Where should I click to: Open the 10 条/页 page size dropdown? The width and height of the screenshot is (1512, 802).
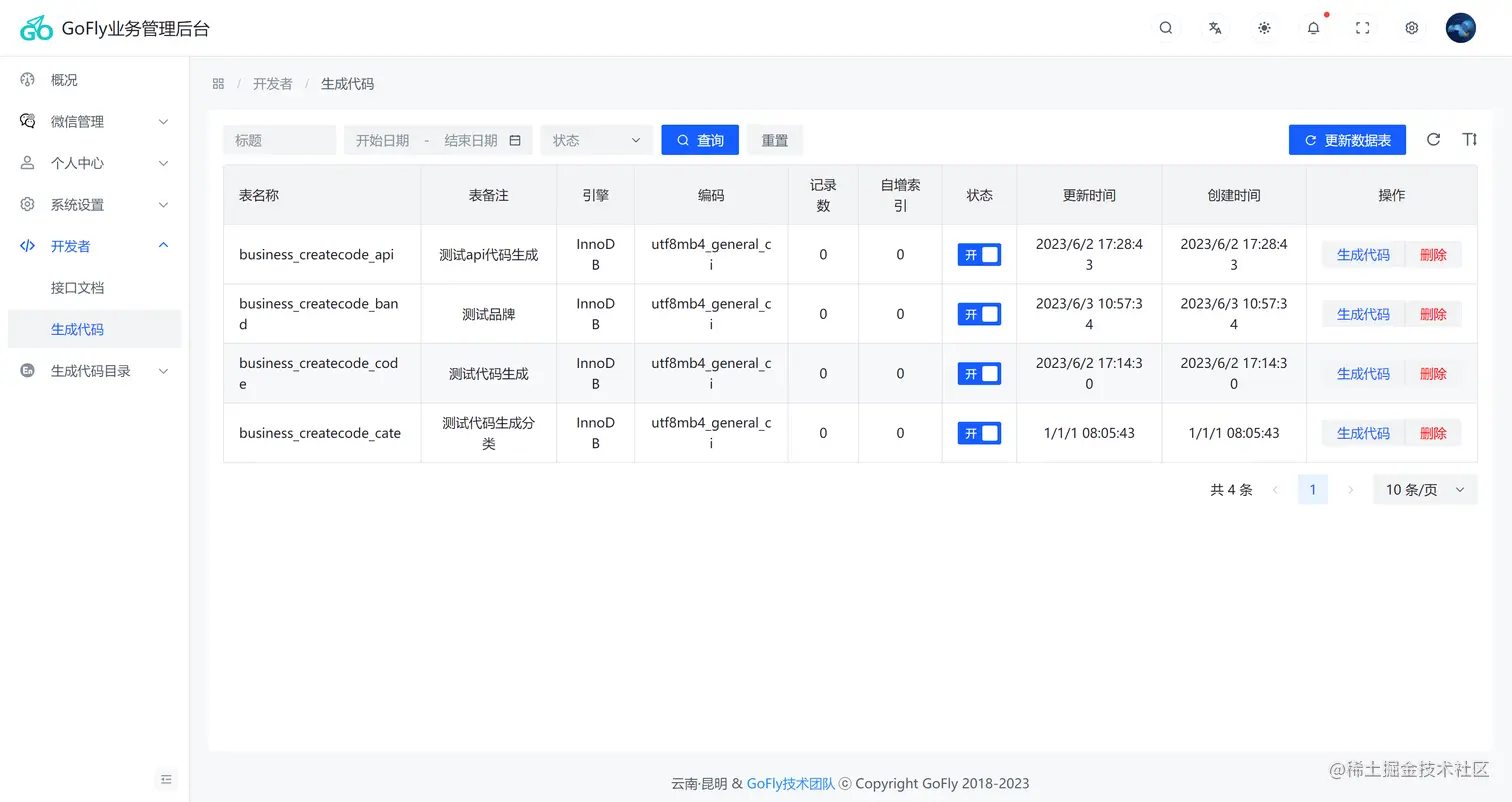(1425, 490)
